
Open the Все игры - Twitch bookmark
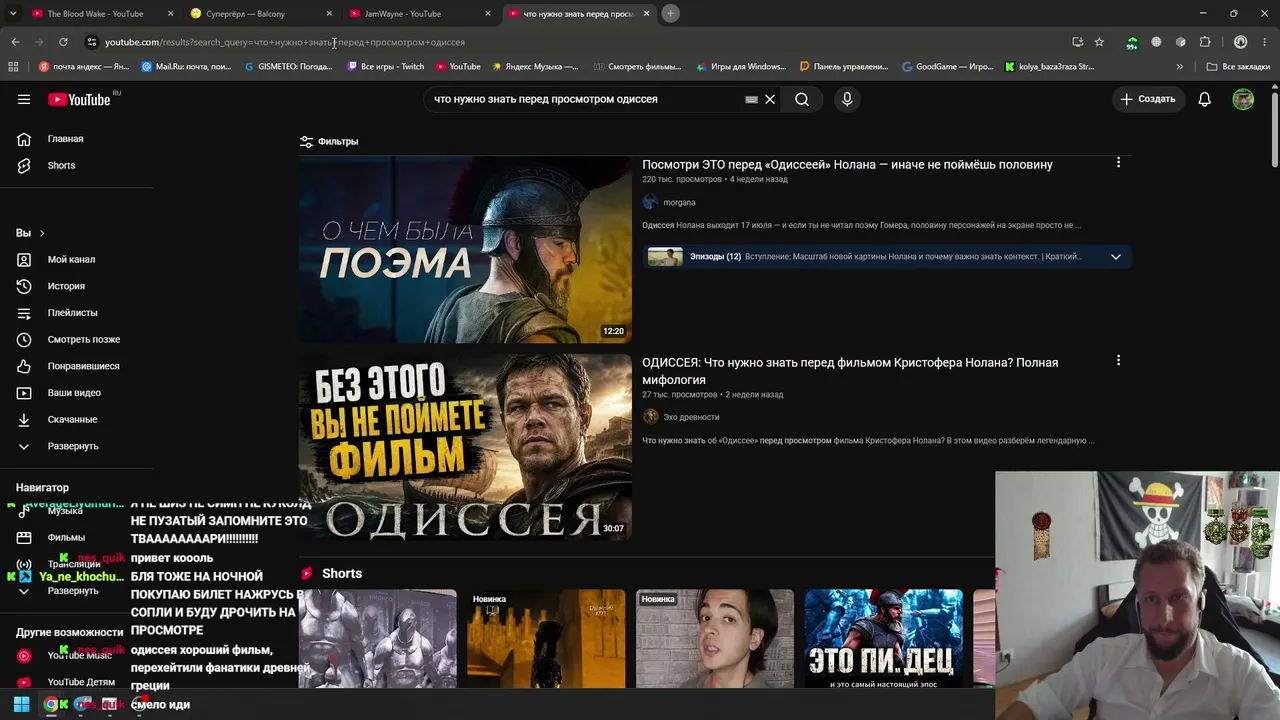click(386, 67)
